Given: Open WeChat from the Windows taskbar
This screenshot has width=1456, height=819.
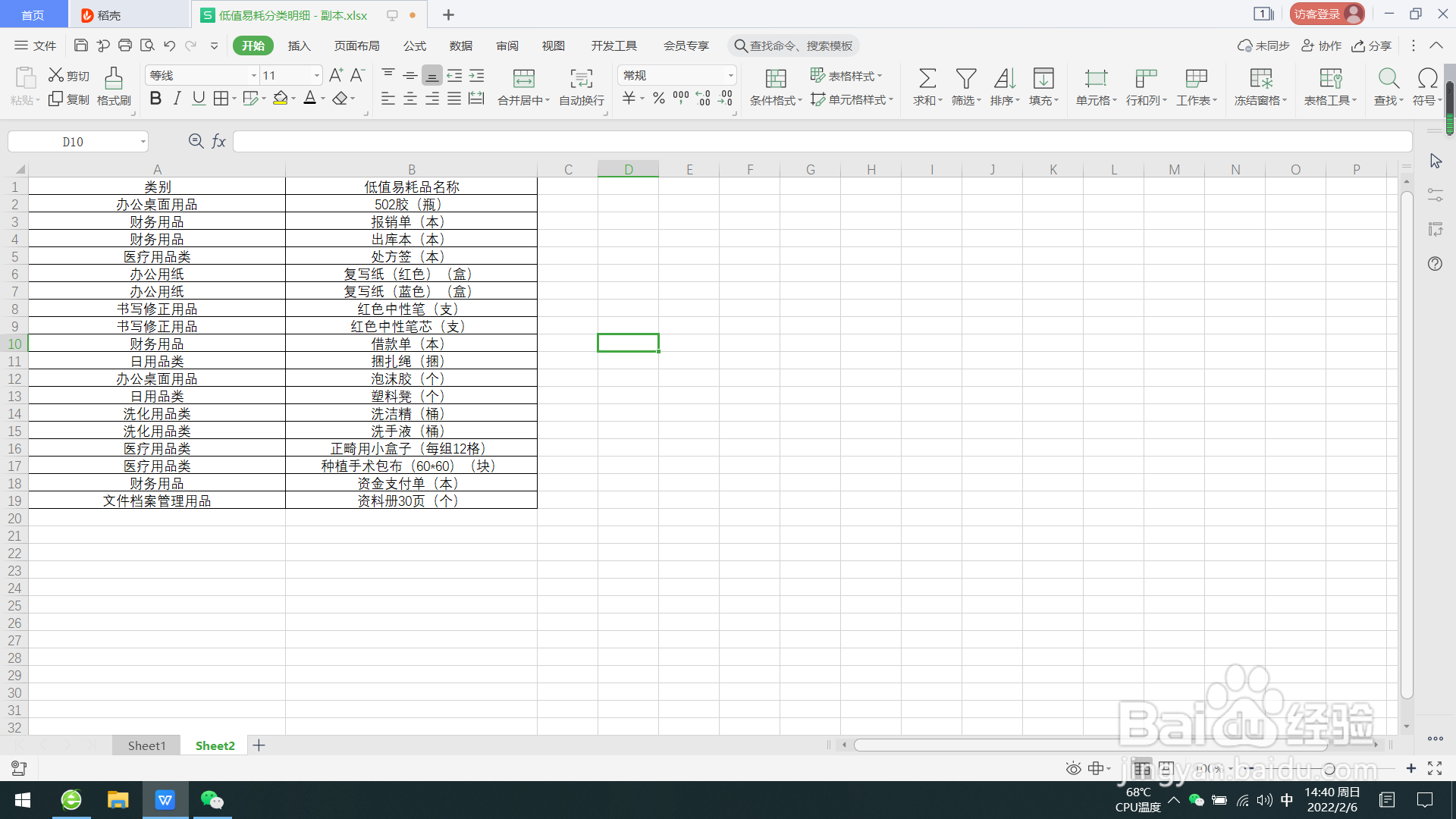Looking at the screenshot, I should tap(212, 800).
